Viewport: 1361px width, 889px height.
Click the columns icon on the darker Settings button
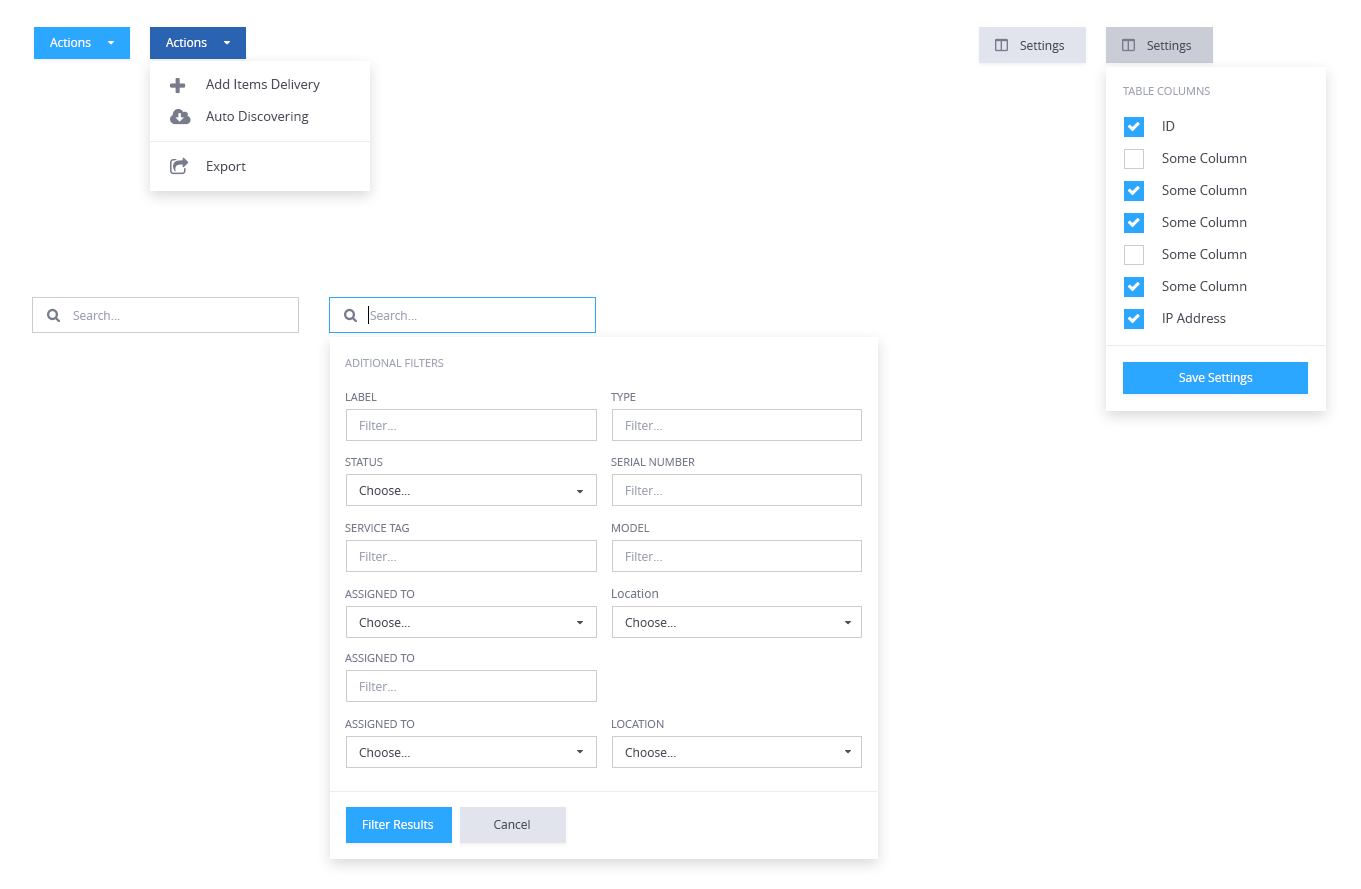click(x=1129, y=45)
